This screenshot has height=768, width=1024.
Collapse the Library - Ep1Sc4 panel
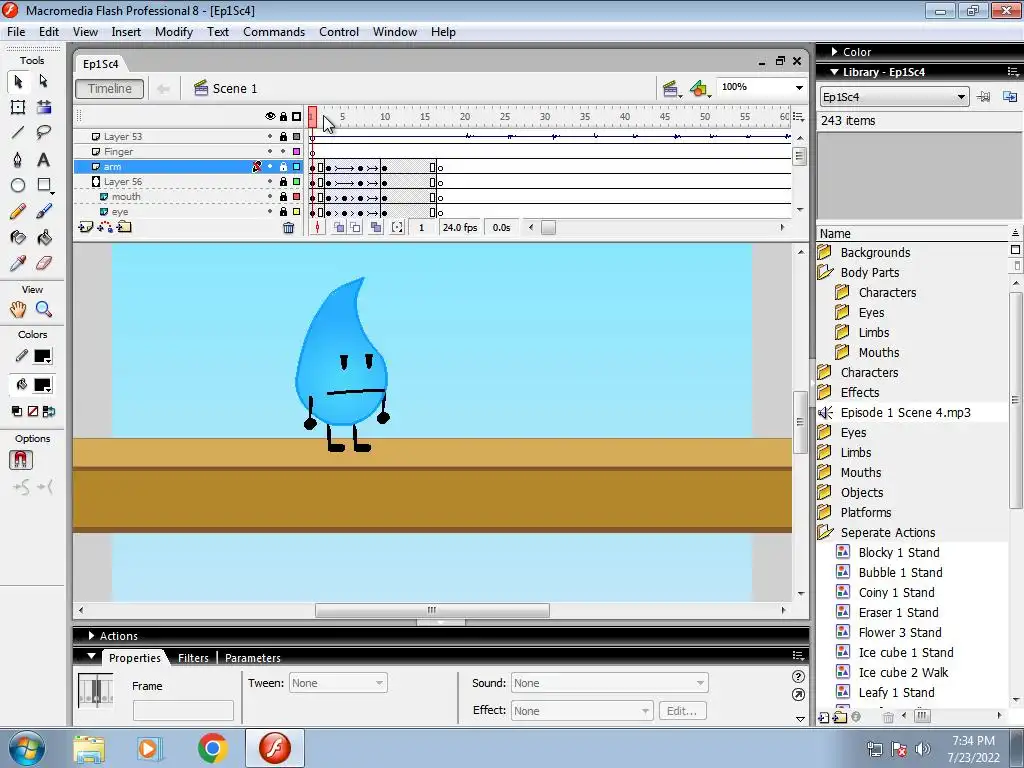[x=835, y=72]
